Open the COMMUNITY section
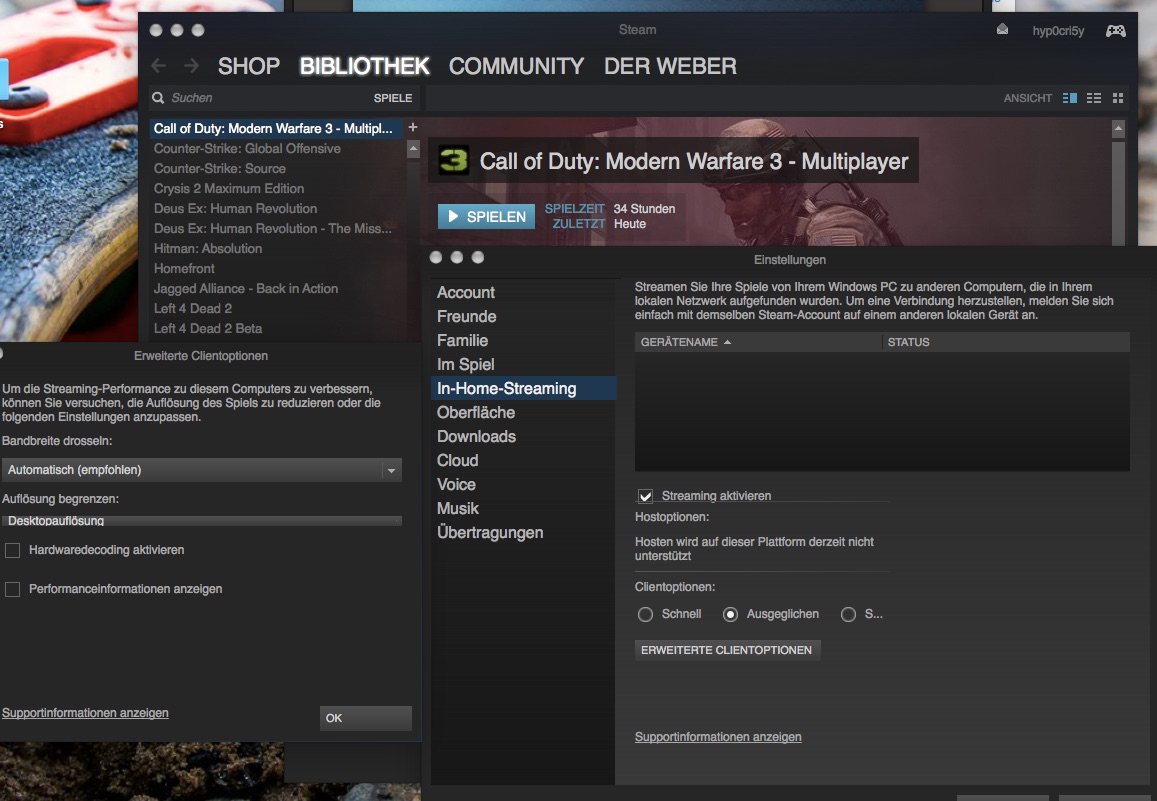 517,66
